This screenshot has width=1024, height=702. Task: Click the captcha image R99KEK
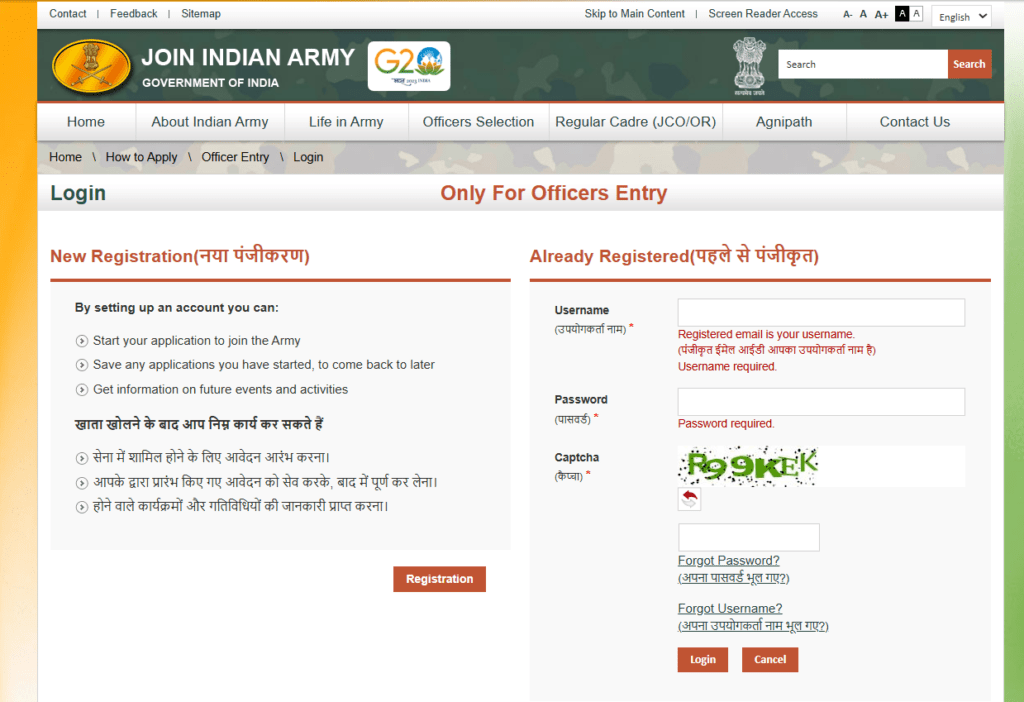748,466
